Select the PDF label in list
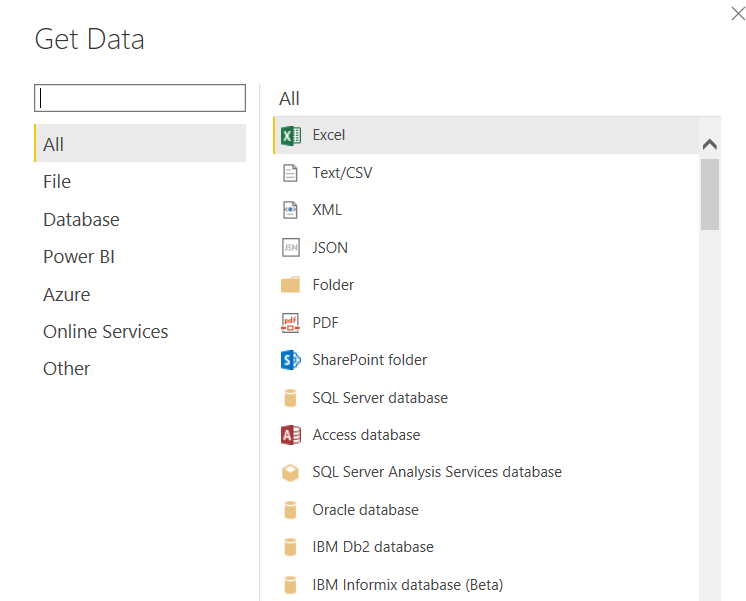The width and height of the screenshot is (746, 601). click(x=325, y=323)
